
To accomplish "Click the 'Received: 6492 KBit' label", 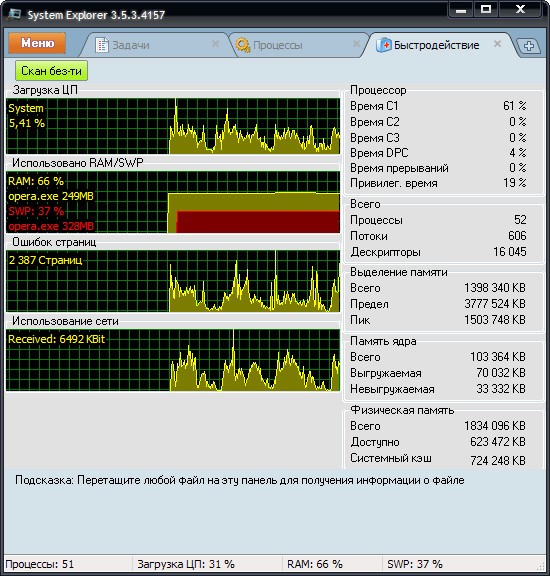I will pos(57,339).
